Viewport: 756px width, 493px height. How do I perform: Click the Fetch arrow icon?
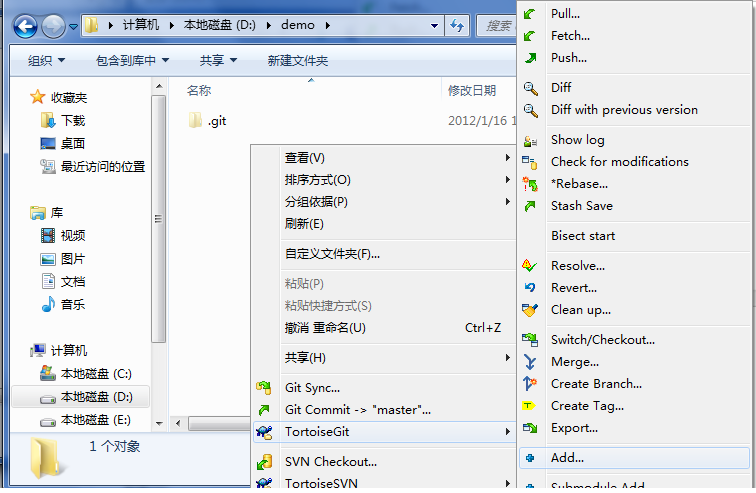click(x=529, y=36)
